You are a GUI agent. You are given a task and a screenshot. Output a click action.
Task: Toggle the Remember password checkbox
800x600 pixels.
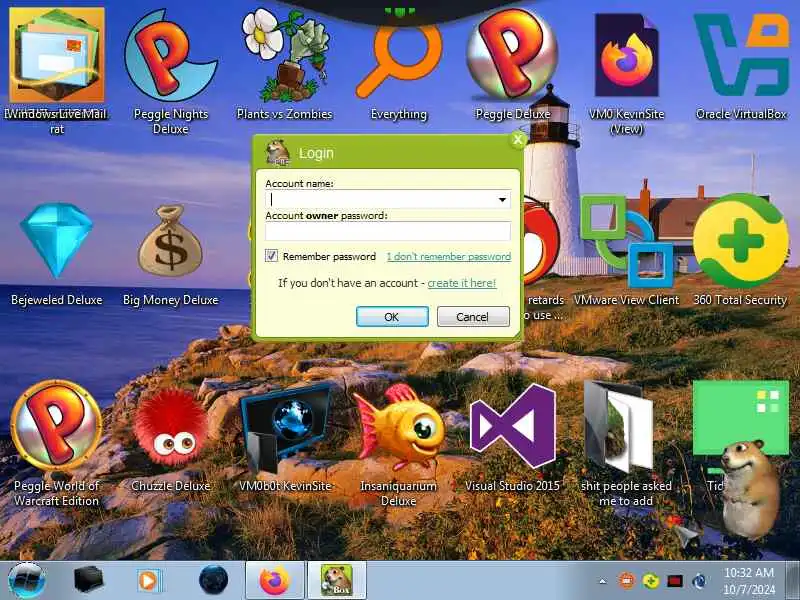[x=271, y=256]
